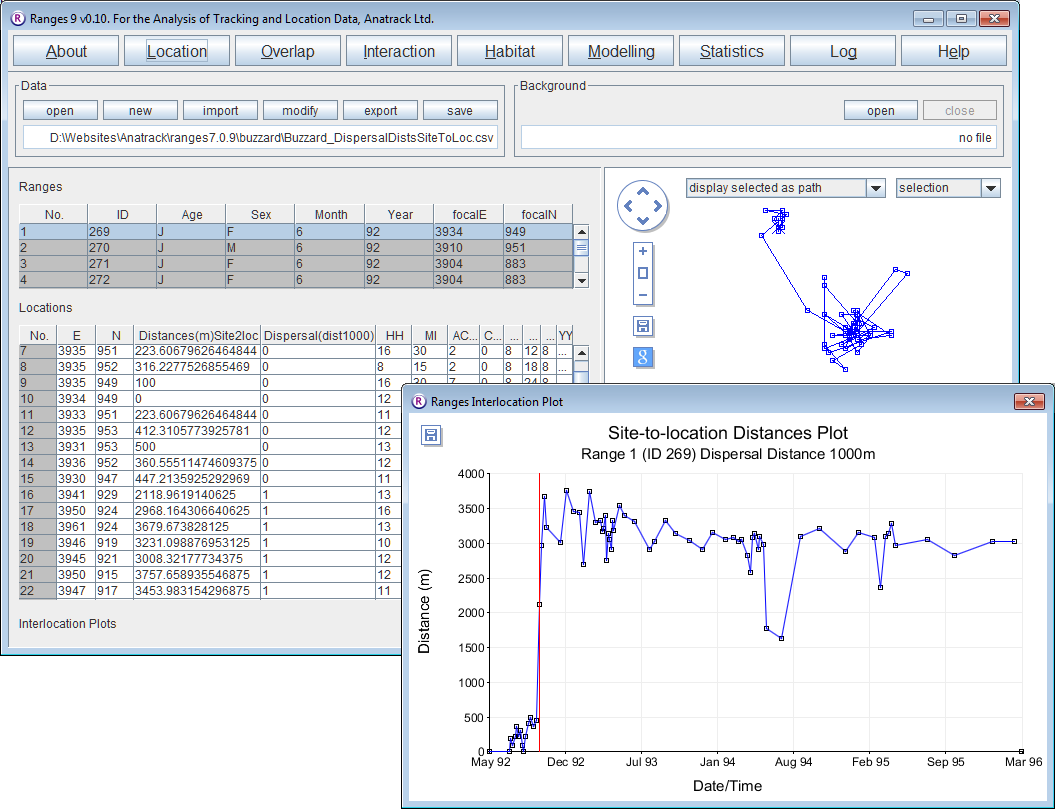Save the interlocation plot via disk icon
Viewport: 1055px width, 809px height.
[x=431, y=435]
